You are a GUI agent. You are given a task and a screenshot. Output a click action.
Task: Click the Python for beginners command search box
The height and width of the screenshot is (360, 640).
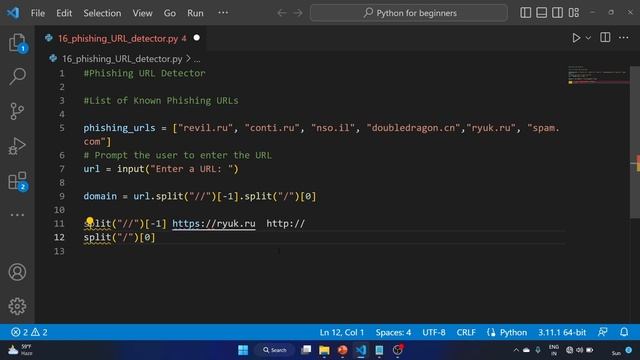coord(409,13)
